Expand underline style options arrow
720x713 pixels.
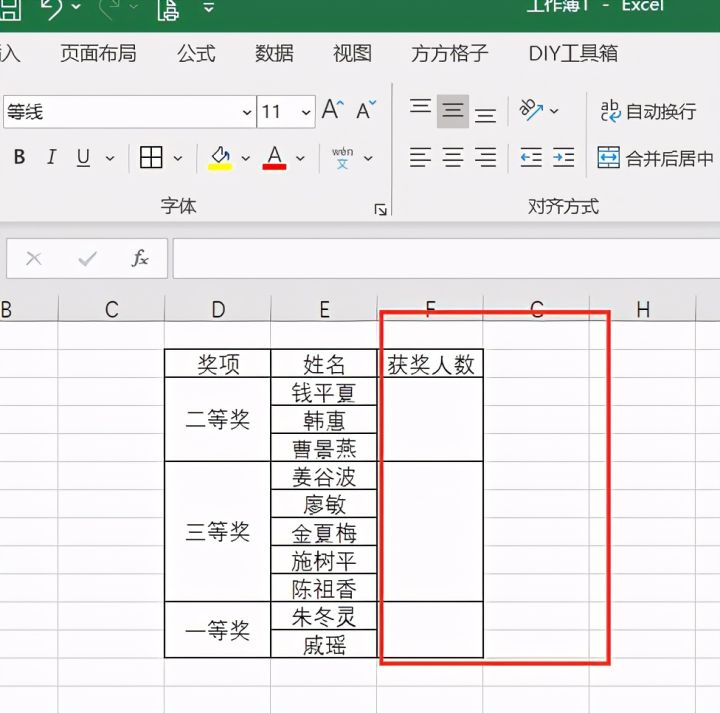click(x=110, y=158)
